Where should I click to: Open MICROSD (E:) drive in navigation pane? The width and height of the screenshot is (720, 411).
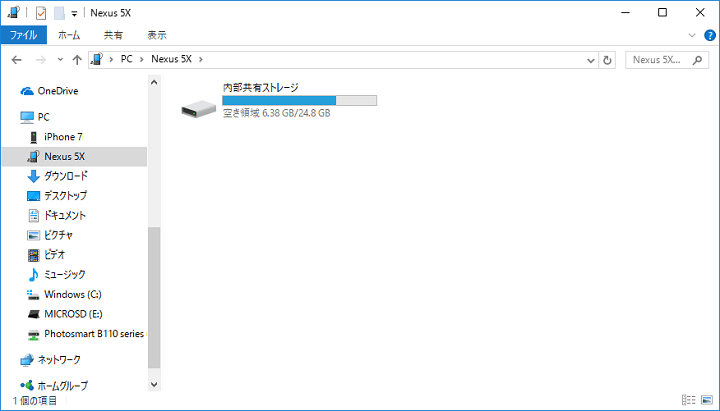(x=65, y=314)
